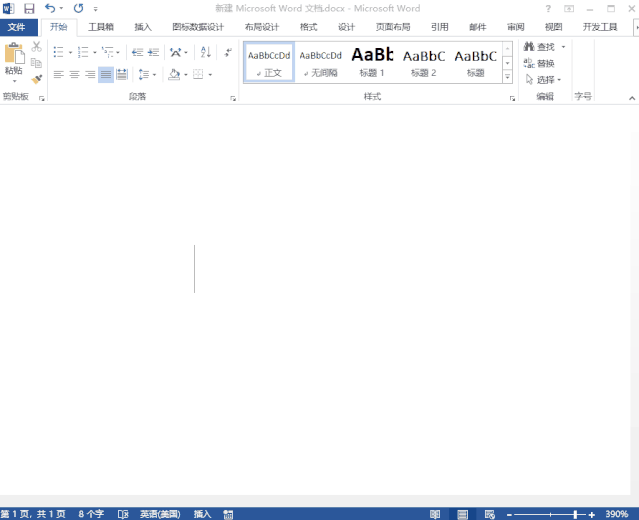639x520 pixels.
Task: Click the macro recording status icon
Action: [x=228, y=514]
